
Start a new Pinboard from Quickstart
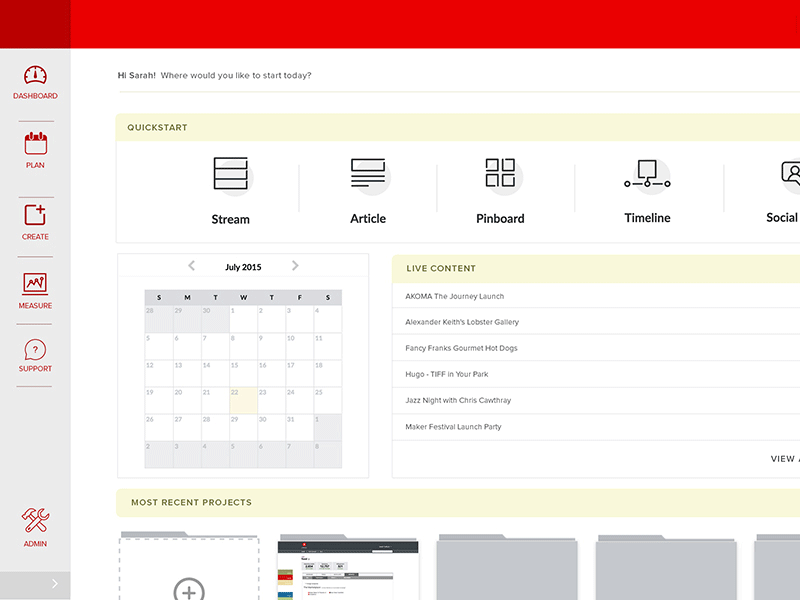[500, 191]
